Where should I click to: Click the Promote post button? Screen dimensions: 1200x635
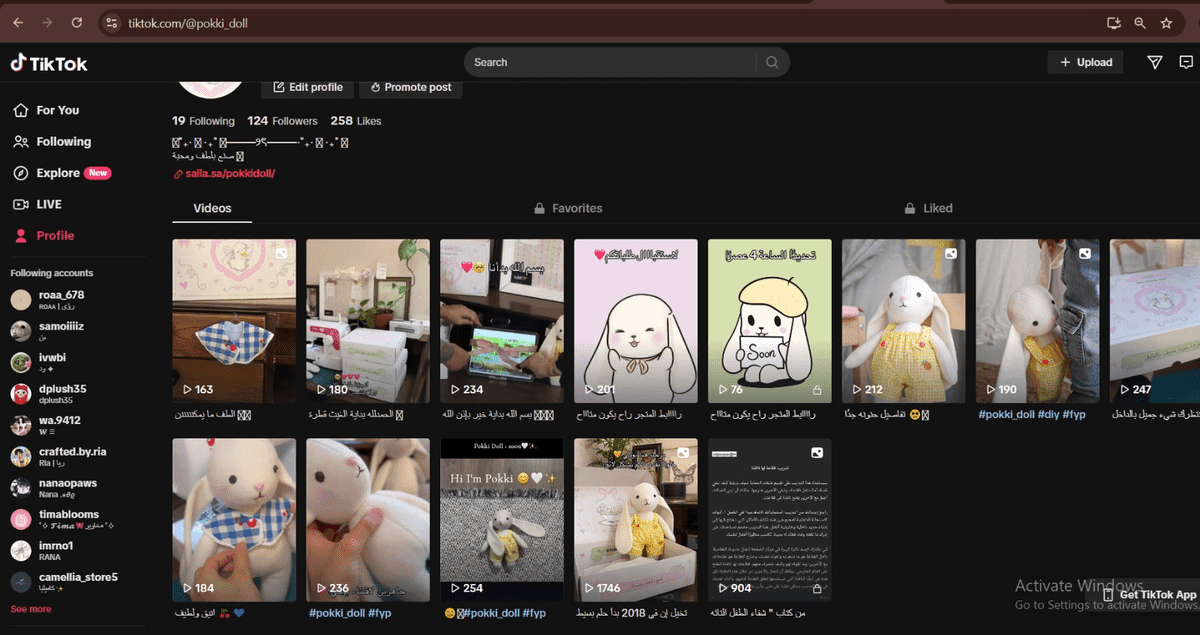coord(410,87)
